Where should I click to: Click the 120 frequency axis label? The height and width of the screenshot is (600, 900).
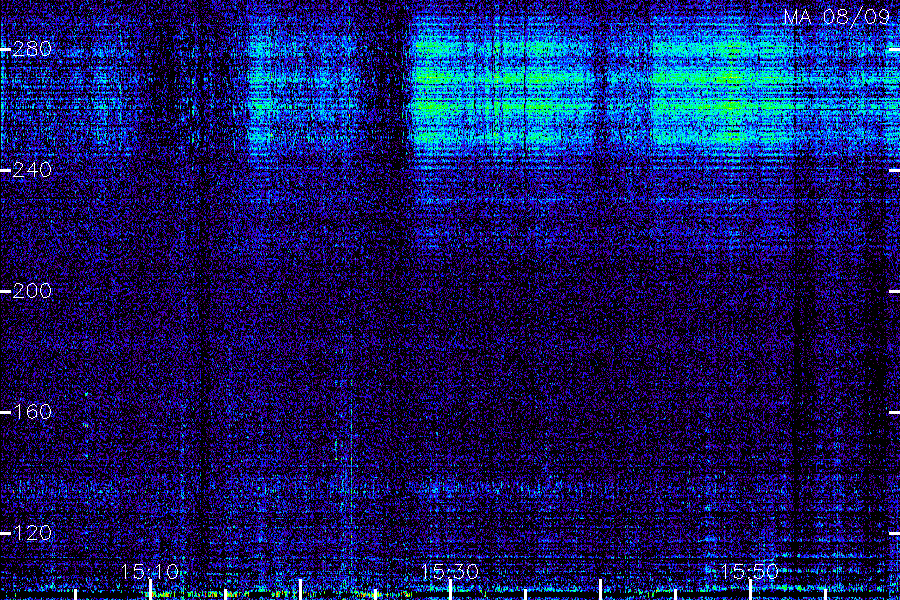click(x=32, y=533)
